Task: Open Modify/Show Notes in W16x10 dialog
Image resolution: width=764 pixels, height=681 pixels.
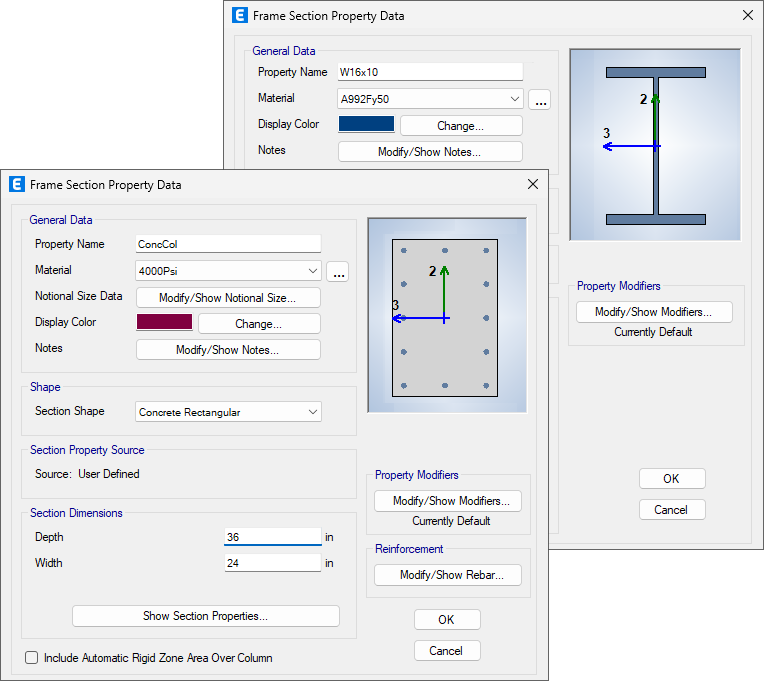Action: 430,151
